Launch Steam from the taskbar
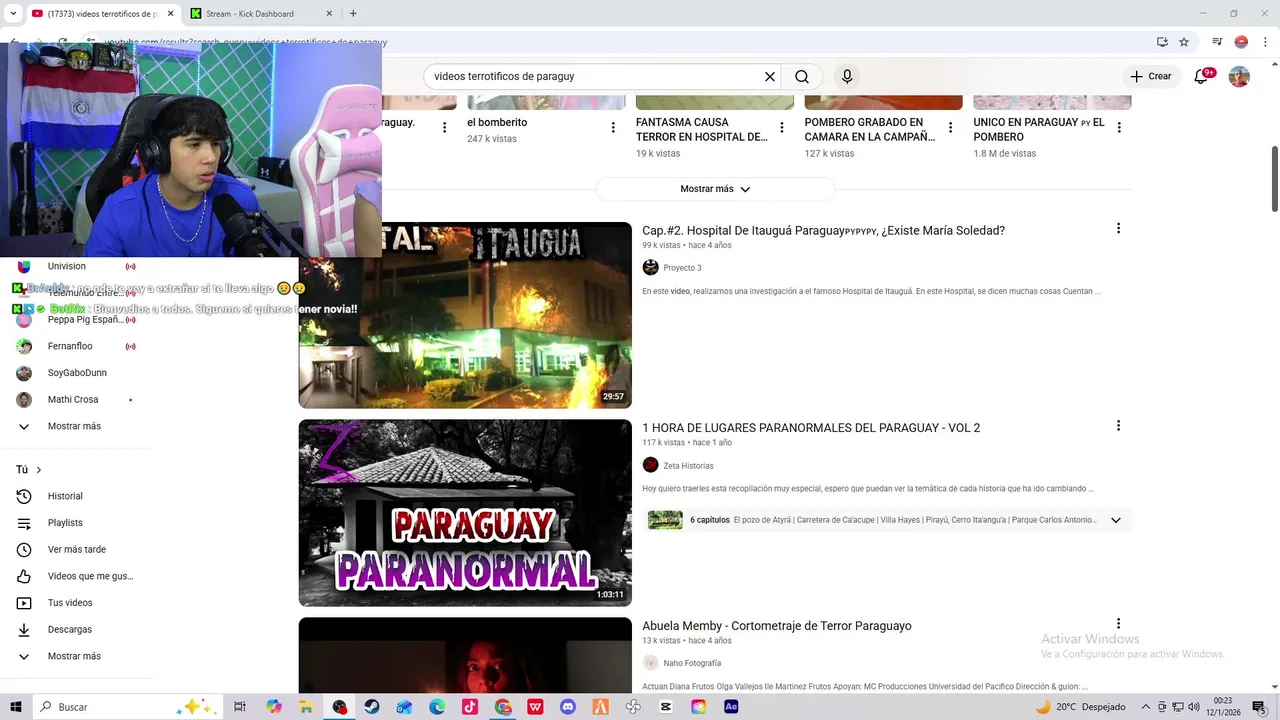1280x720 pixels. tap(371, 707)
